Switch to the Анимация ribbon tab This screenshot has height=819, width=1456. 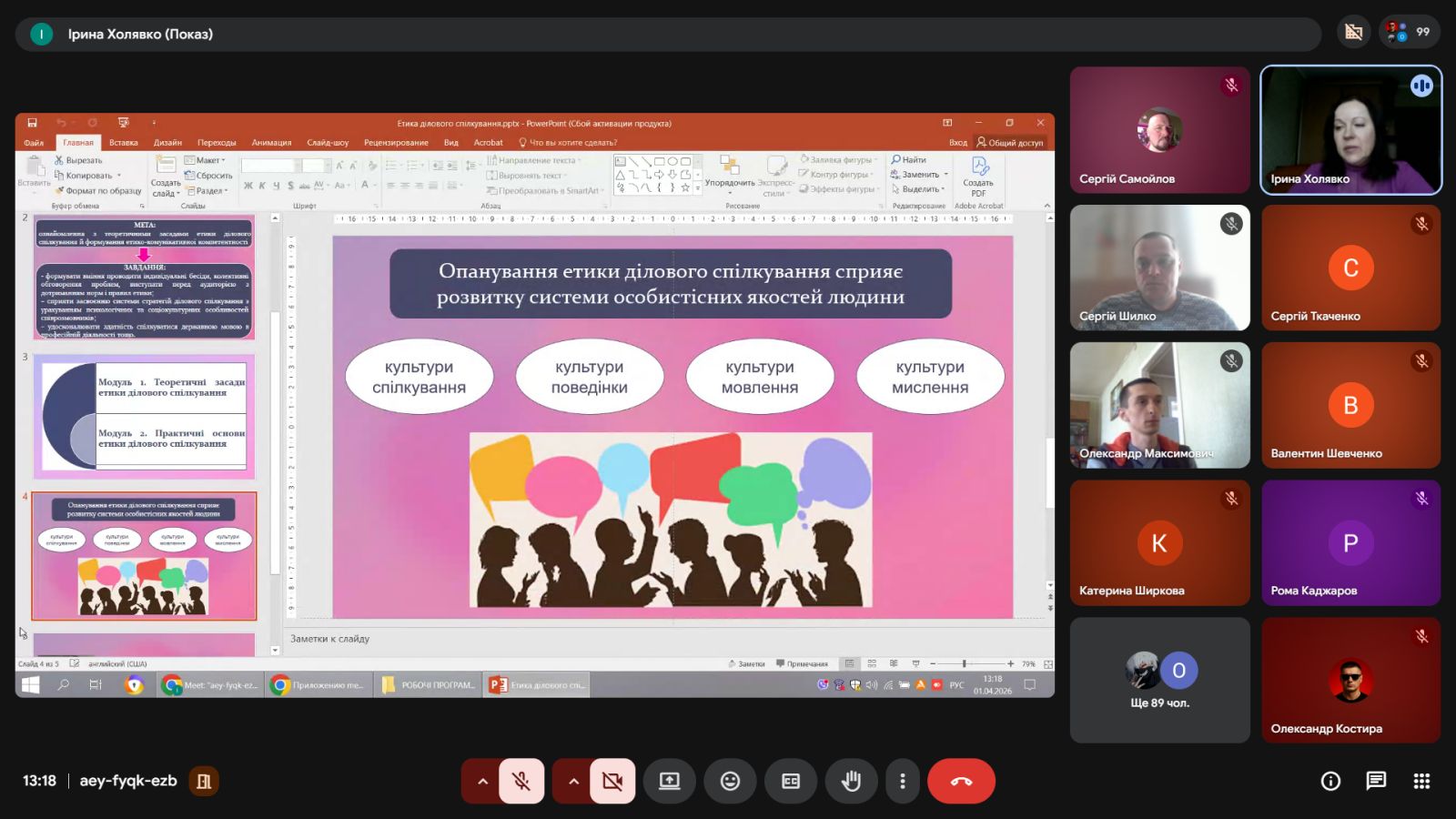271,143
